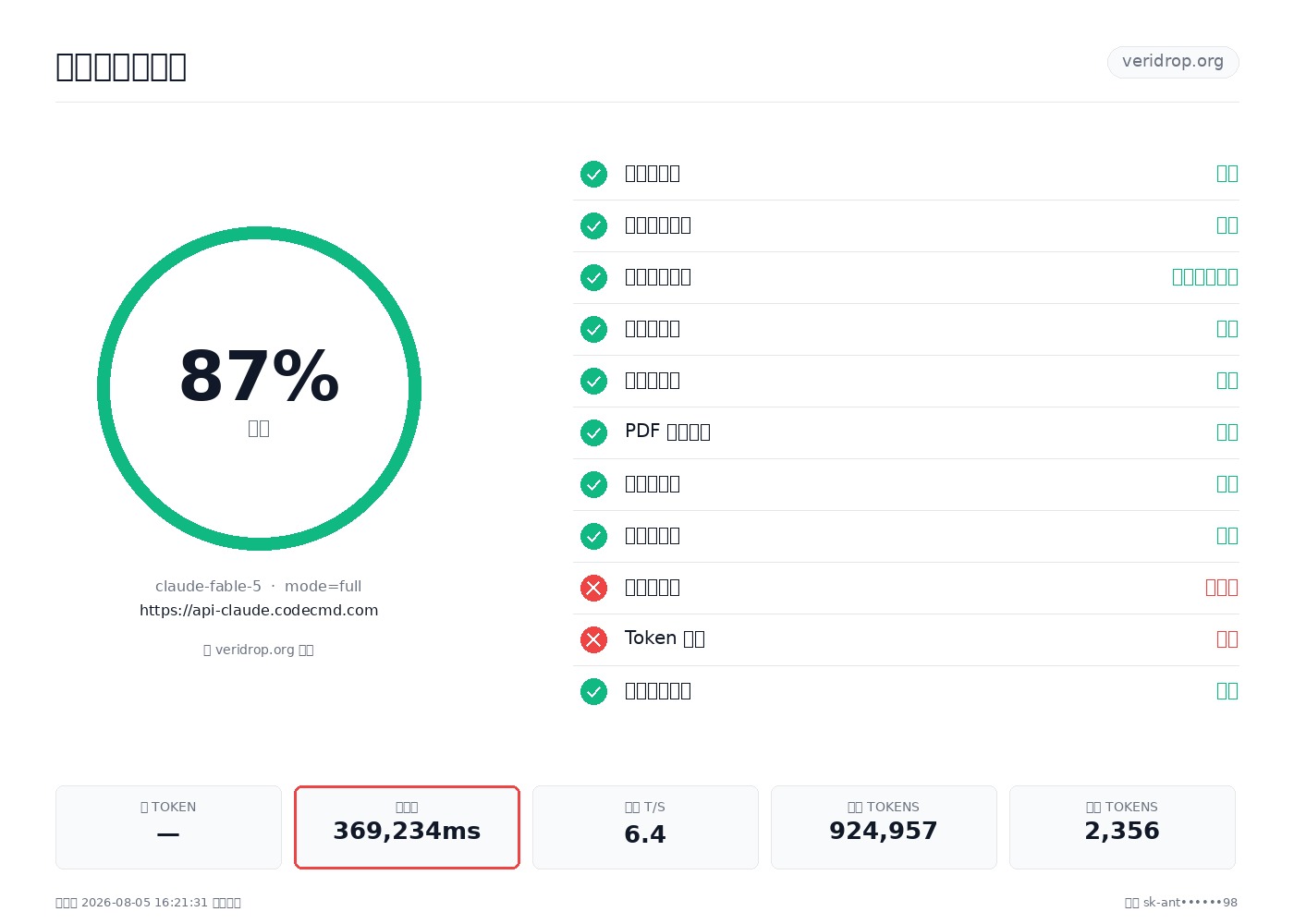Image resolution: width=1294 pixels, height=924 pixels.
Task: Click the red X icon just above Token row
Action: click(593, 588)
